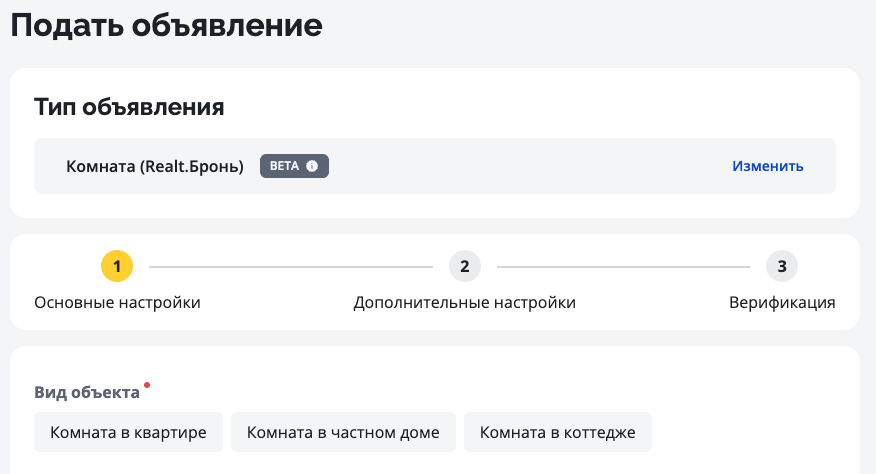Click the red required-field dot
This screenshot has height=474, width=876.
[147, 384]
